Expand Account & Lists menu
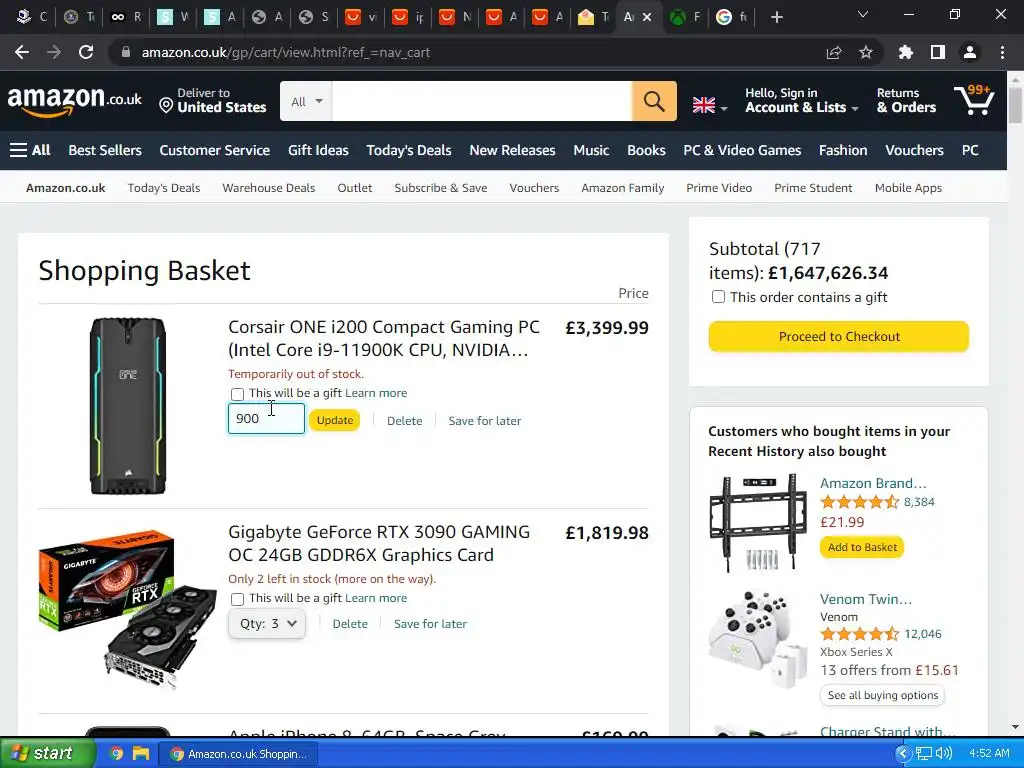Image resolution: width=1024 pixels, height=768 pixels. [801, 101]
